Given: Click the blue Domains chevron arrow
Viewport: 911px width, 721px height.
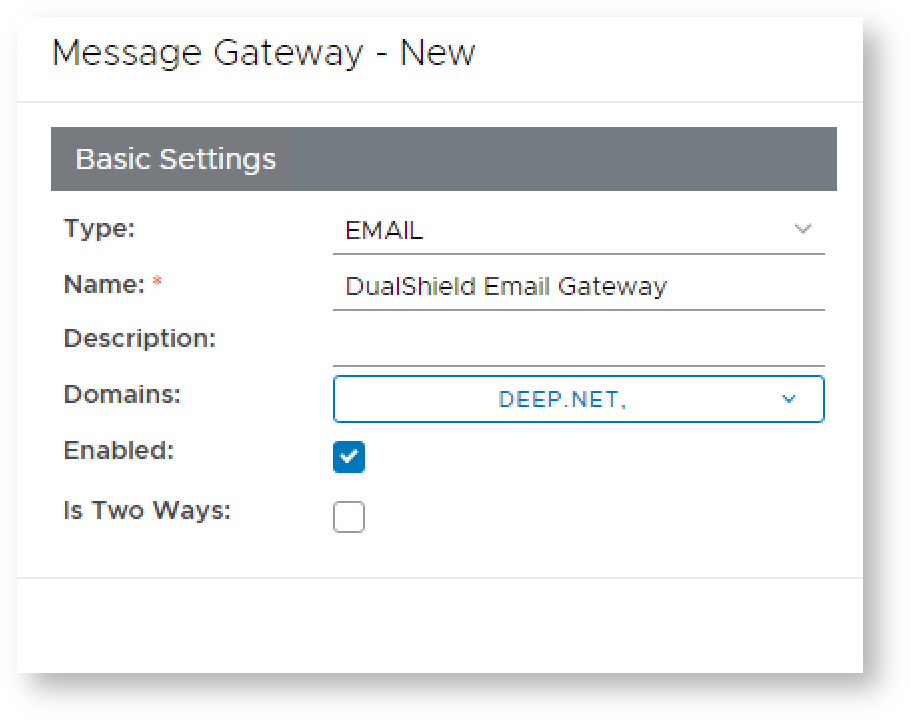Looking at the screenshot, I should 789,399.
